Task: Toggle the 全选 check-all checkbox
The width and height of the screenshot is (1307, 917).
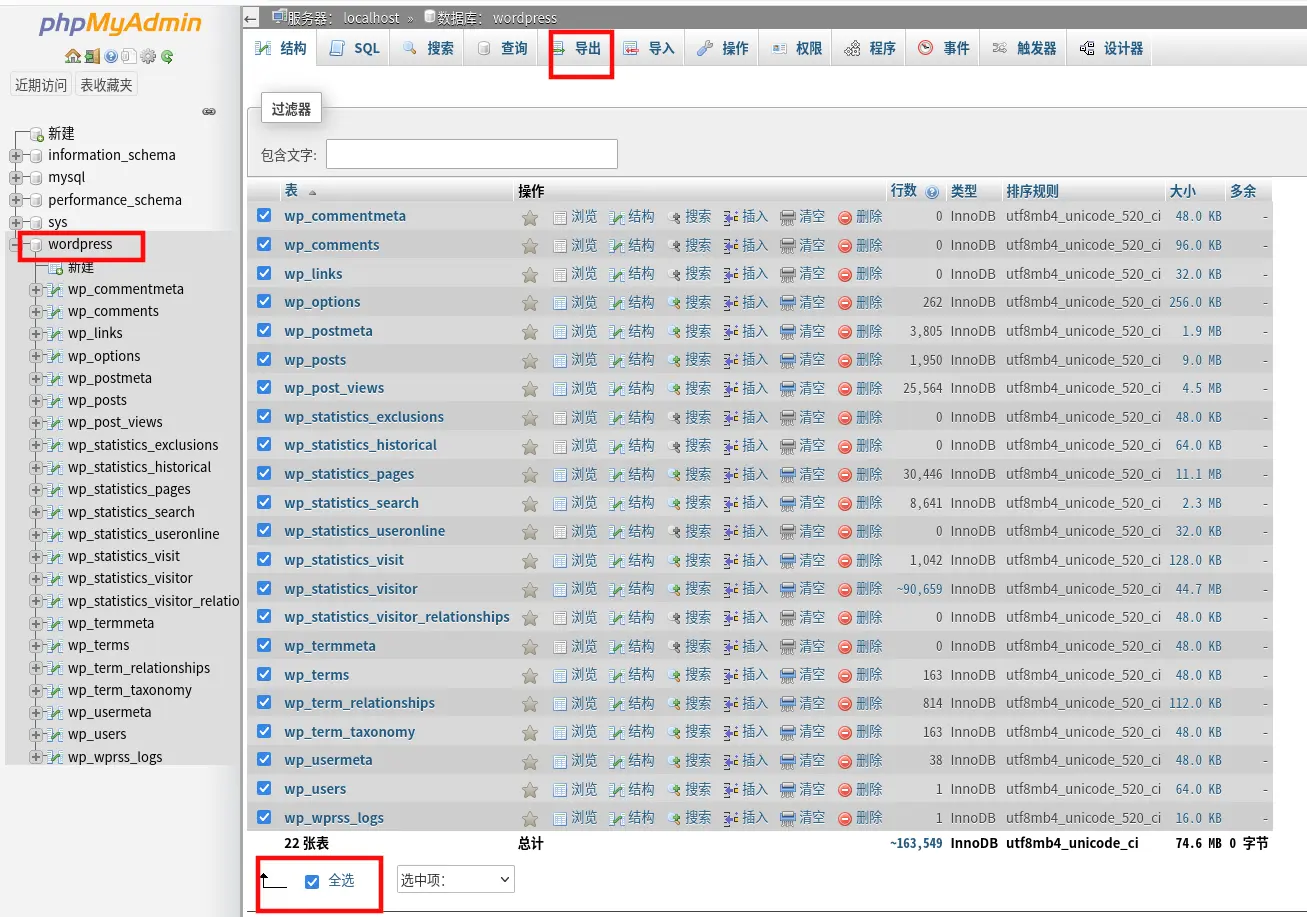Action: point(312,881)
